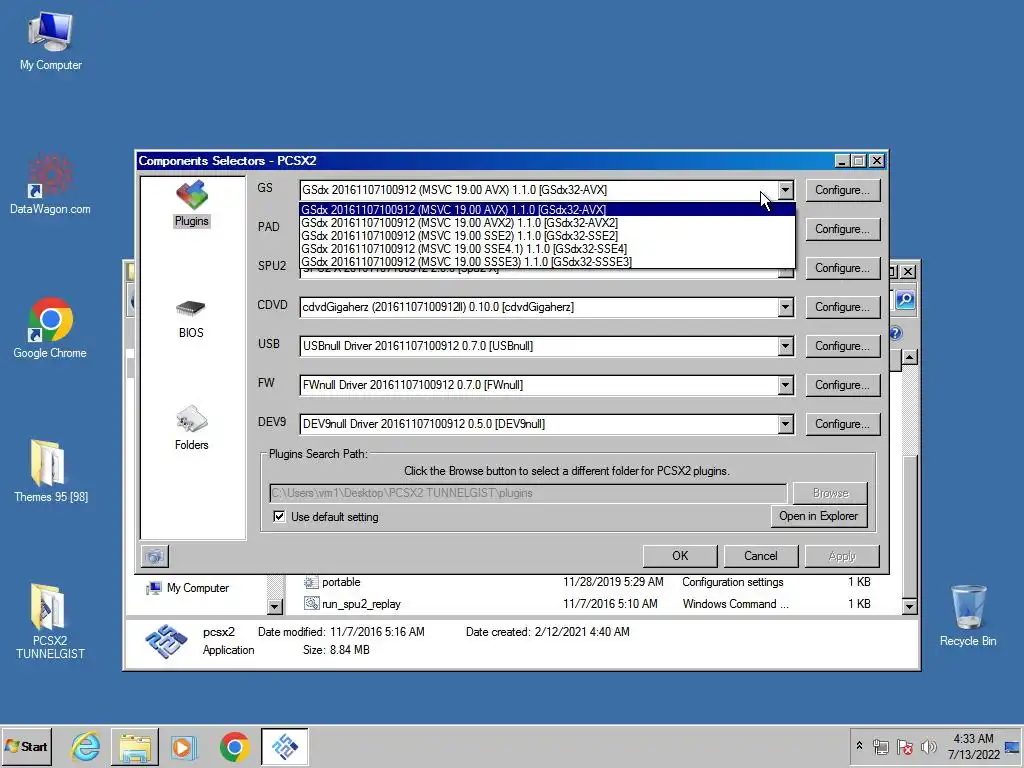Click Configure button for SPU2
Viewport: 1024px width, 768px height.
(x=842, y=268)
